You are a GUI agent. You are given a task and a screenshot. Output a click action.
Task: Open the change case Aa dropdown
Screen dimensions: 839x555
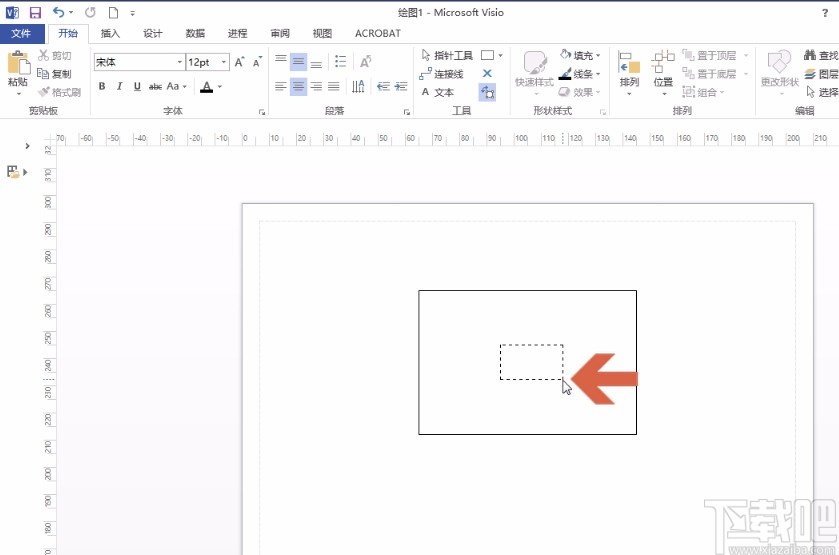pos(177,86)
